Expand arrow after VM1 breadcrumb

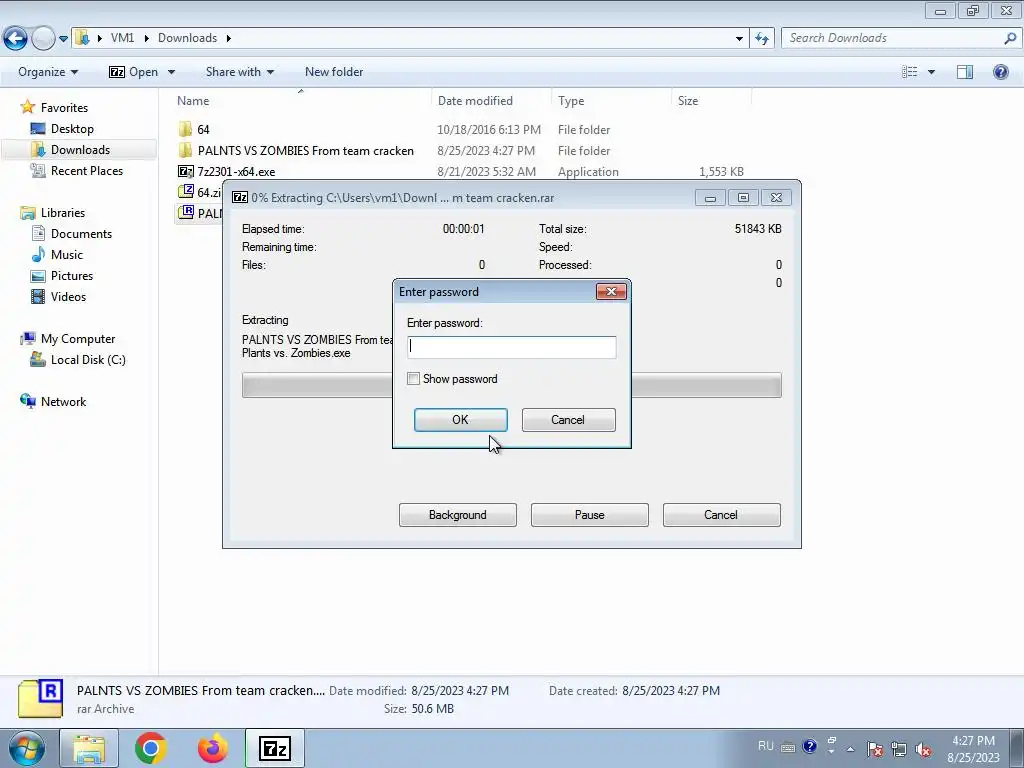click(x=146, y=38)
